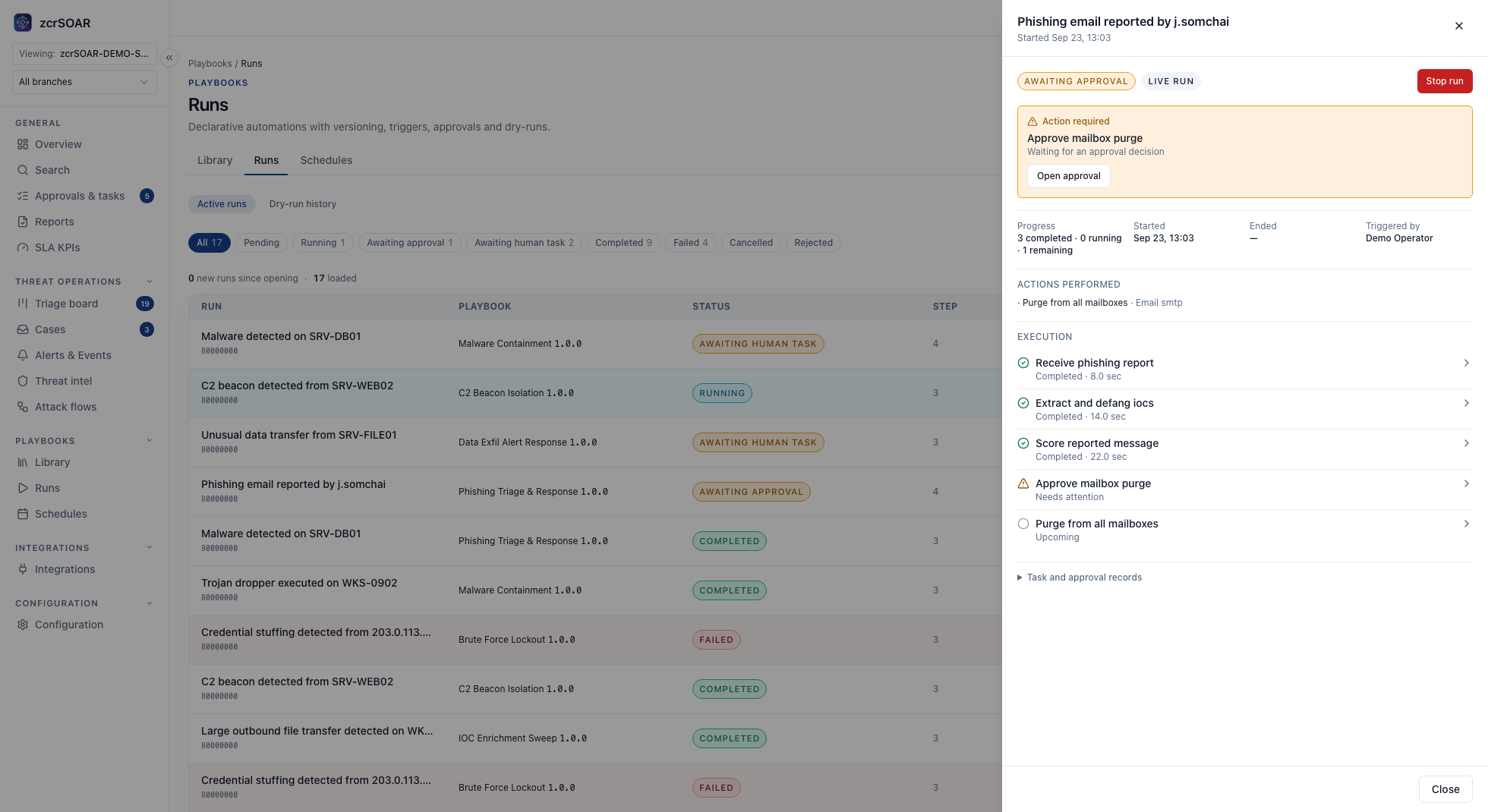Open Cases in the sidebar
The image size is (1488, 812).
pyautogui.click(x=84, y=329)
